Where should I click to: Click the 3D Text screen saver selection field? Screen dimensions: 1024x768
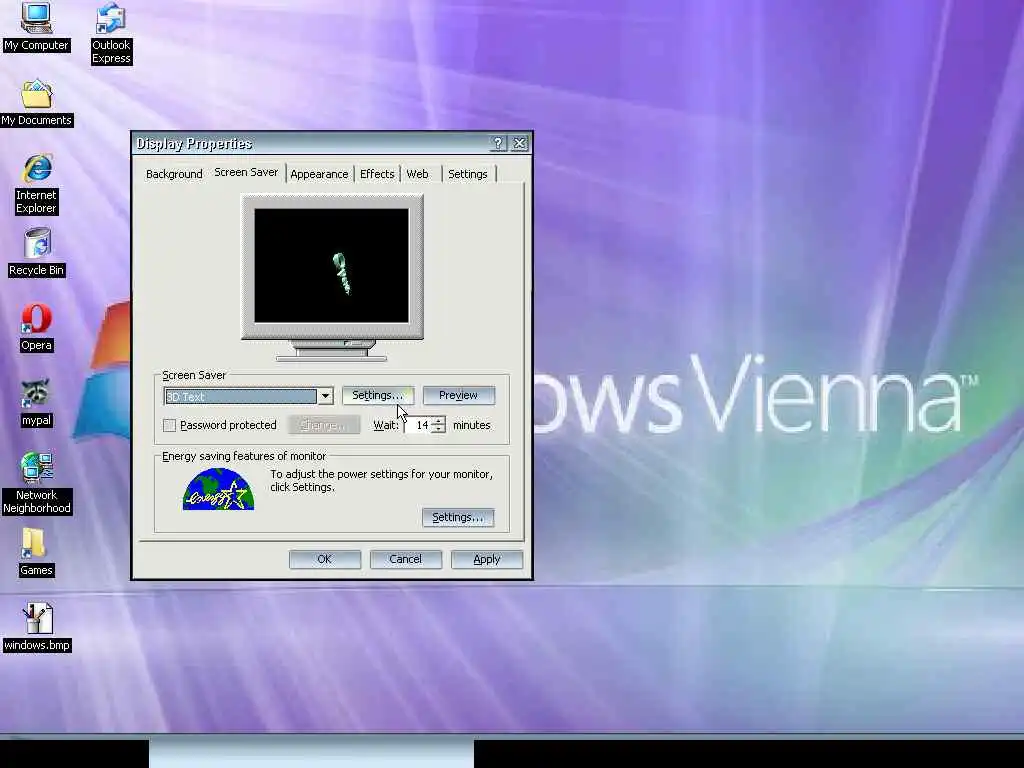pos(240,396)
